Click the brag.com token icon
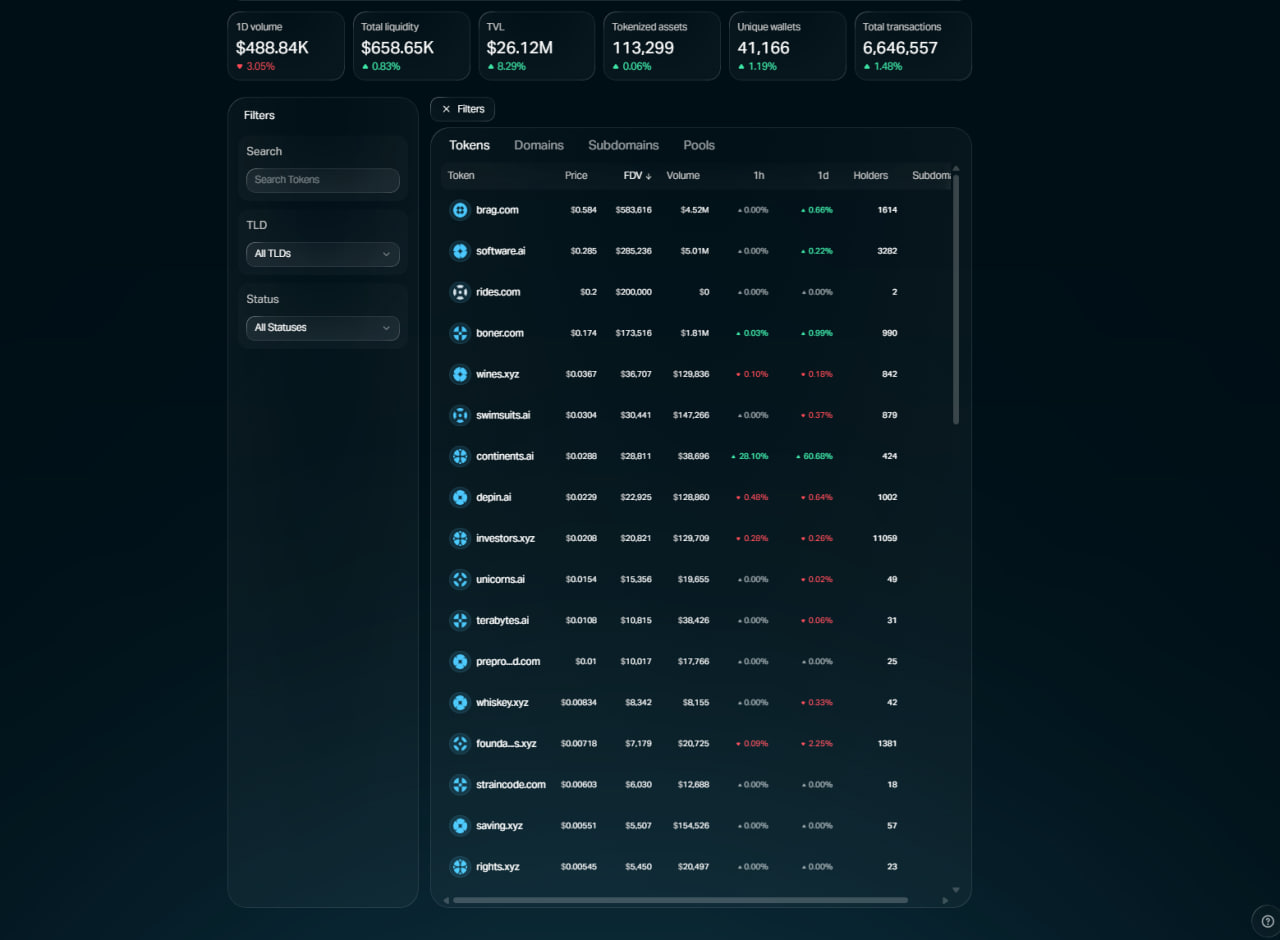This screenshot has height=940, width=1280. coord(460,210)
